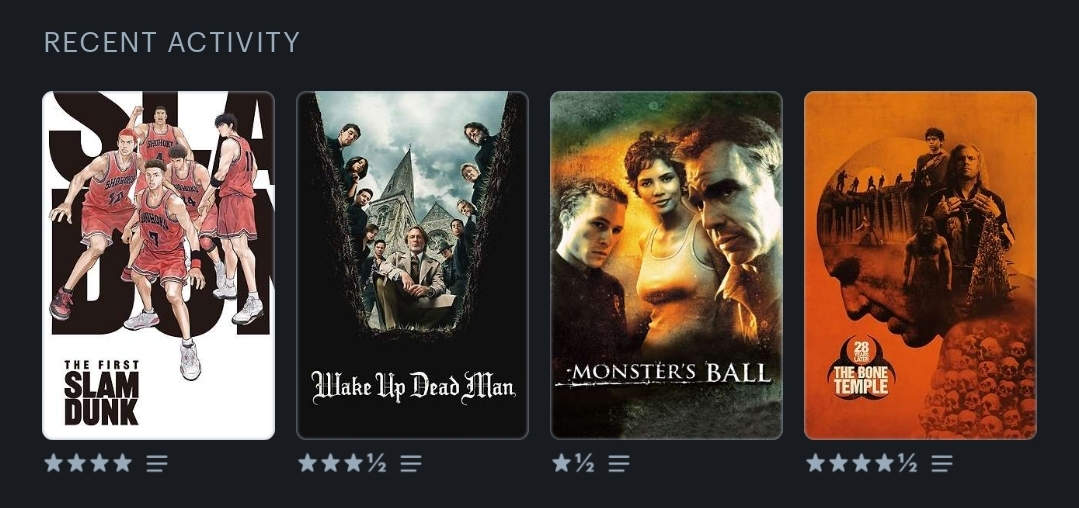Click the Wake Up Dead Man gothic title text
Image resolution: width=1079 pixels, height=508 pixels.
point(413,387)
